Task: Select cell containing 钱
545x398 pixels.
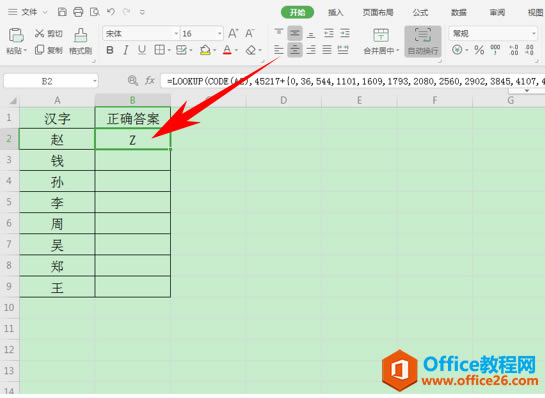Action: point(57,160)
